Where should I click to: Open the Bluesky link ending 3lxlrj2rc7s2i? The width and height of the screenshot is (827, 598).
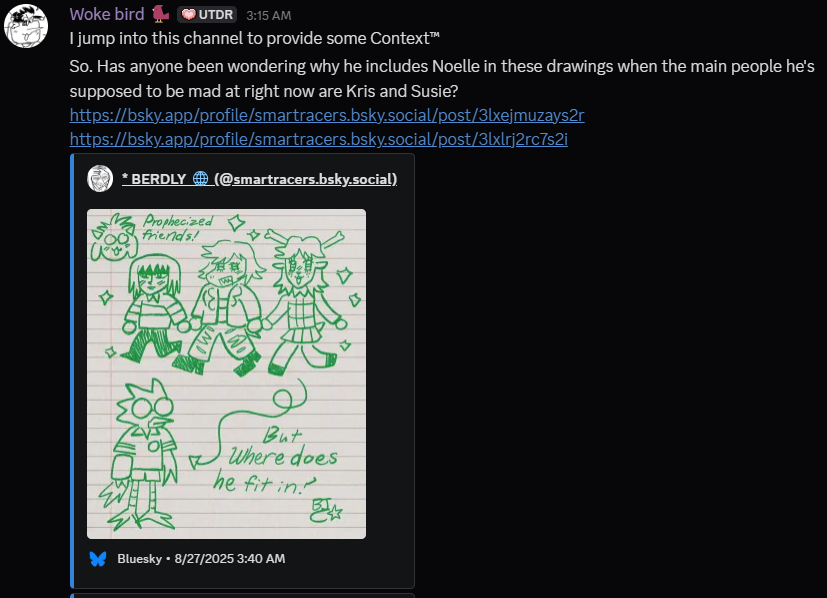[x=318, y=139]
